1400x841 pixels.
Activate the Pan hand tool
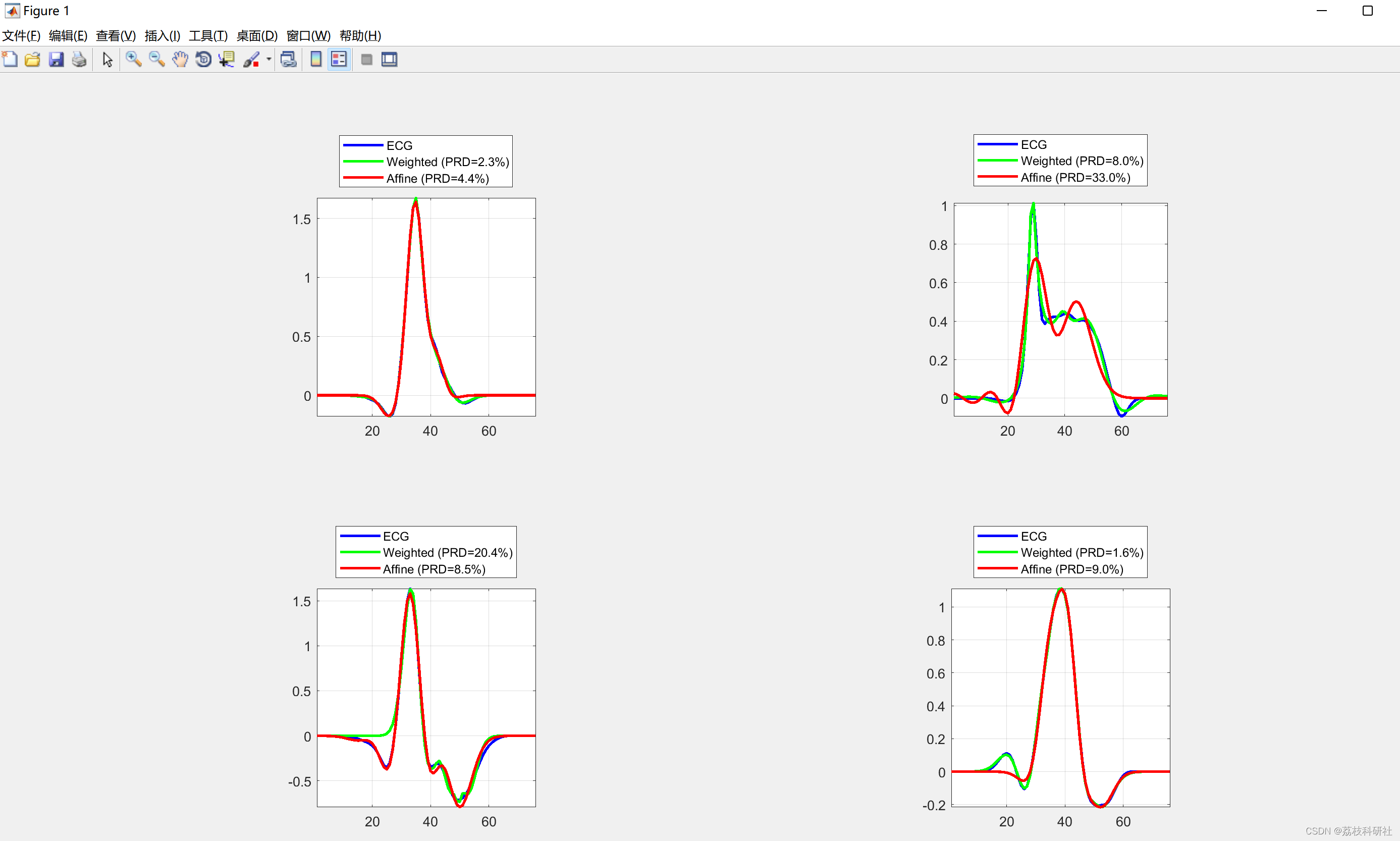[180, 60]
